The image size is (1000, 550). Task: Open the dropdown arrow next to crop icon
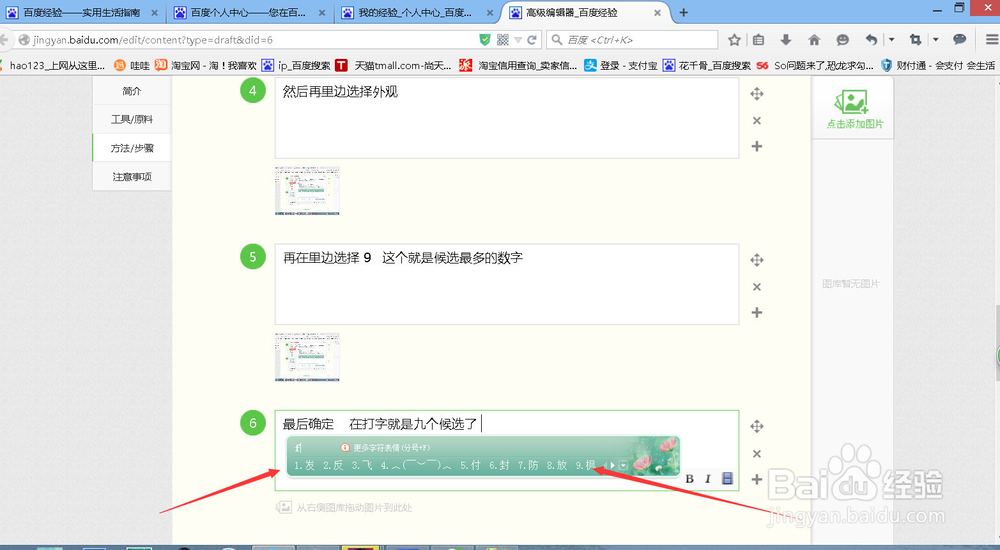pos(936,40)
